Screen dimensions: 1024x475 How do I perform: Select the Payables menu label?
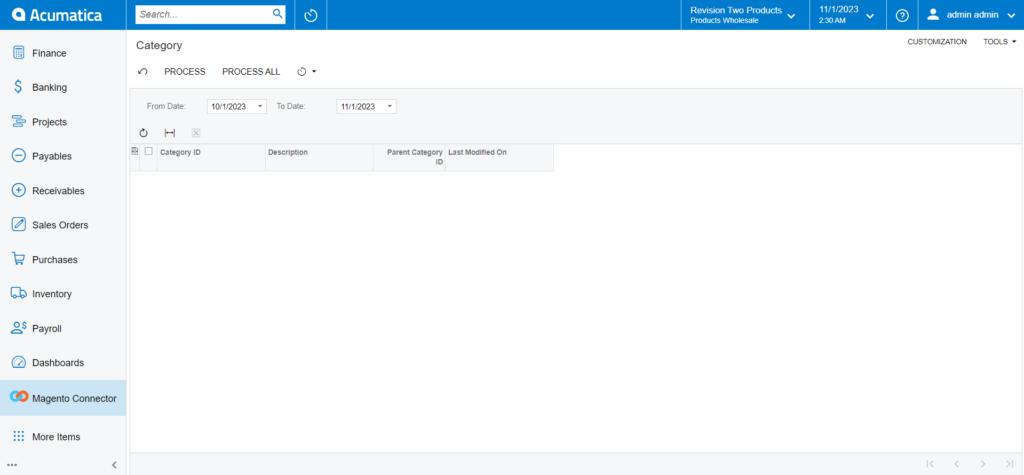[52, 156]
